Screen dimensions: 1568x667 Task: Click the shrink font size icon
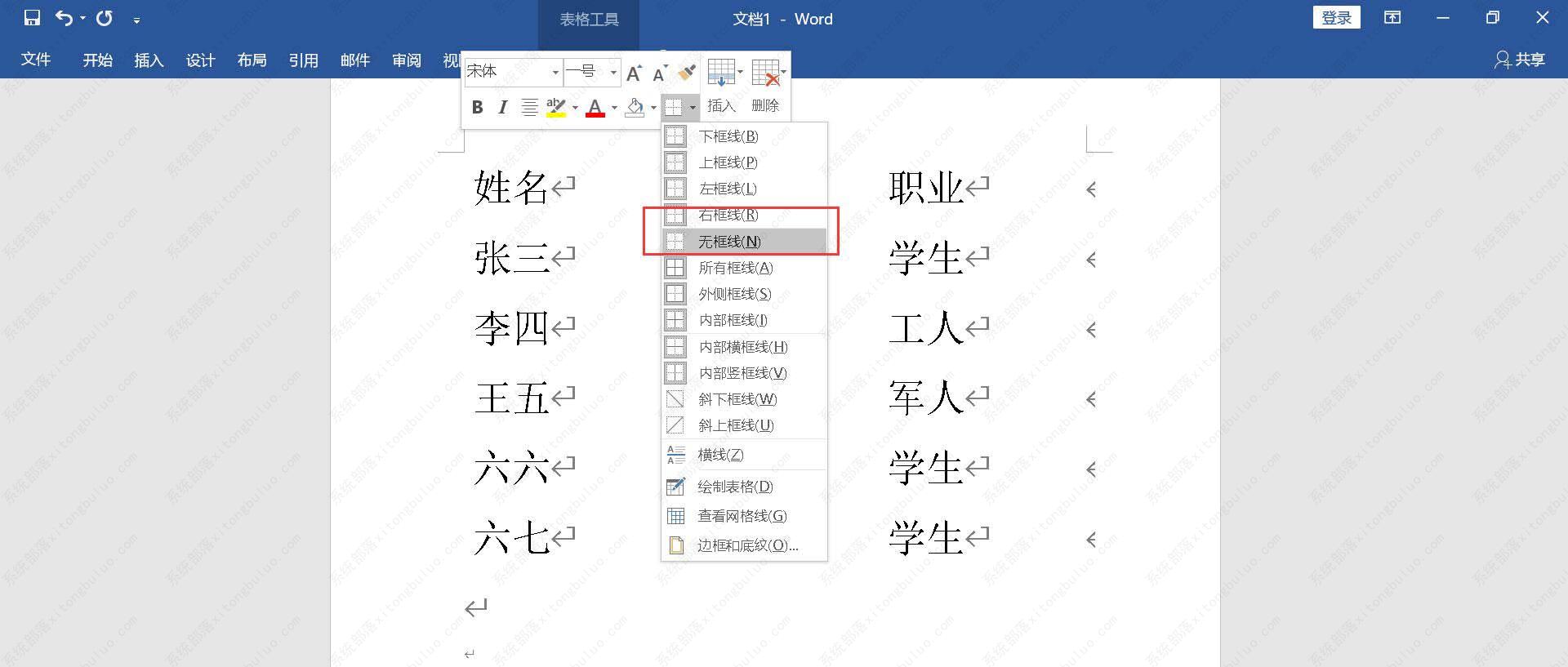(660, 73)
